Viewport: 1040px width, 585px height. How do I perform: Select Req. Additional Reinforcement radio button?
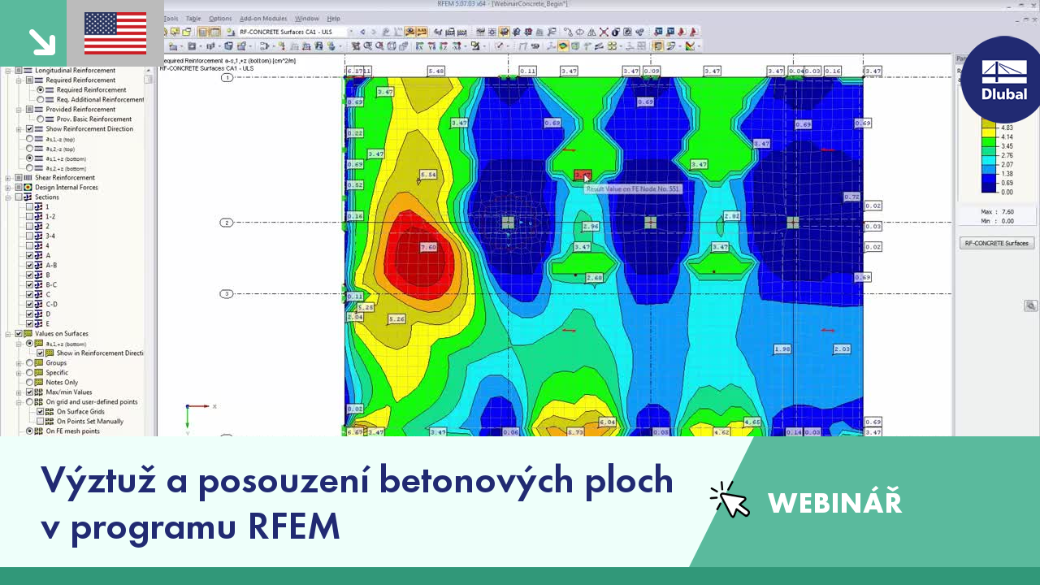tap(40, 99)
